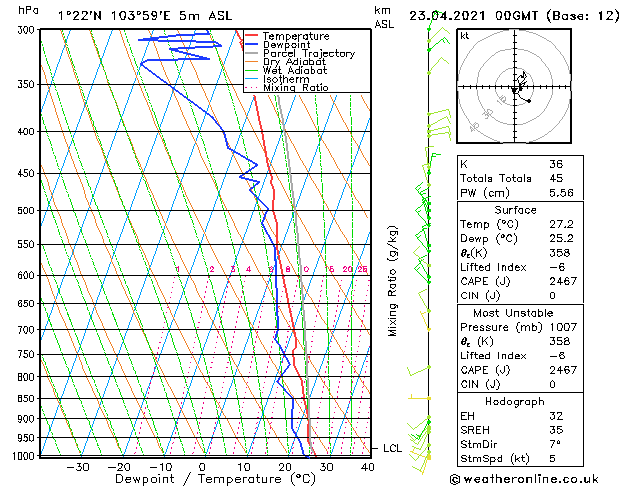Click the Parcel Trajectory legend entry

click(x=309, y=53)
